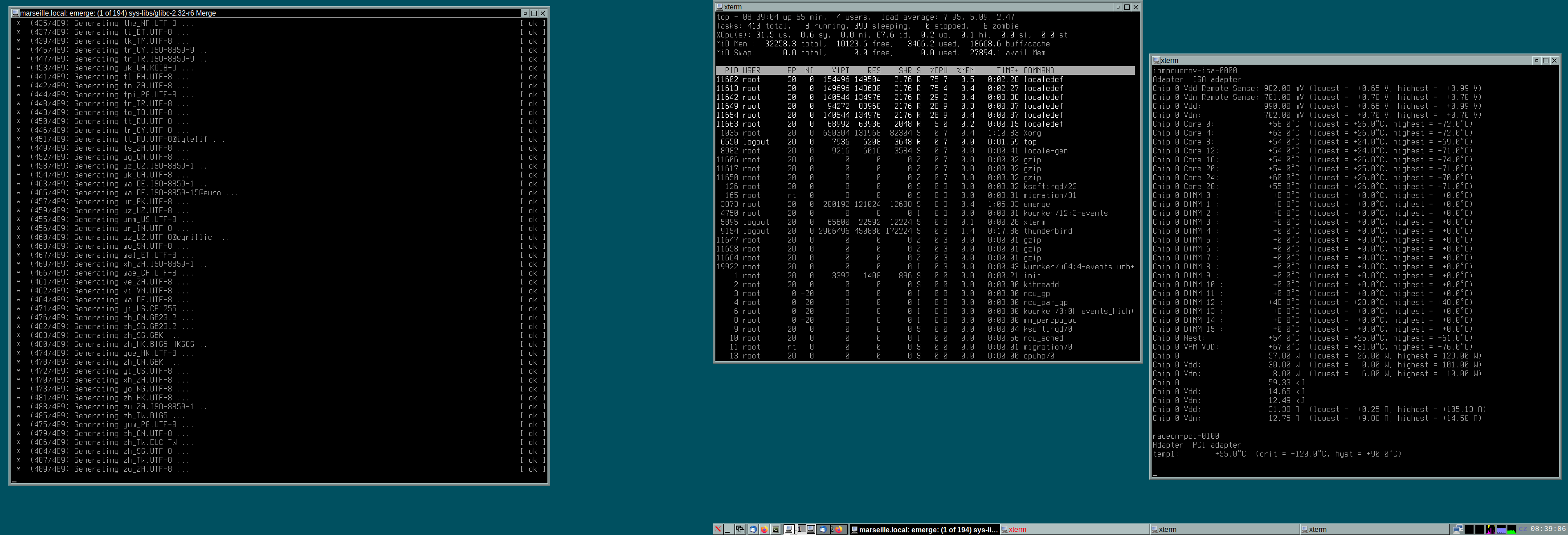The width and height of the screenshot is (1568, 535).
Task: Click the network monitor tray icon
Action: [x=1458, y=530]
